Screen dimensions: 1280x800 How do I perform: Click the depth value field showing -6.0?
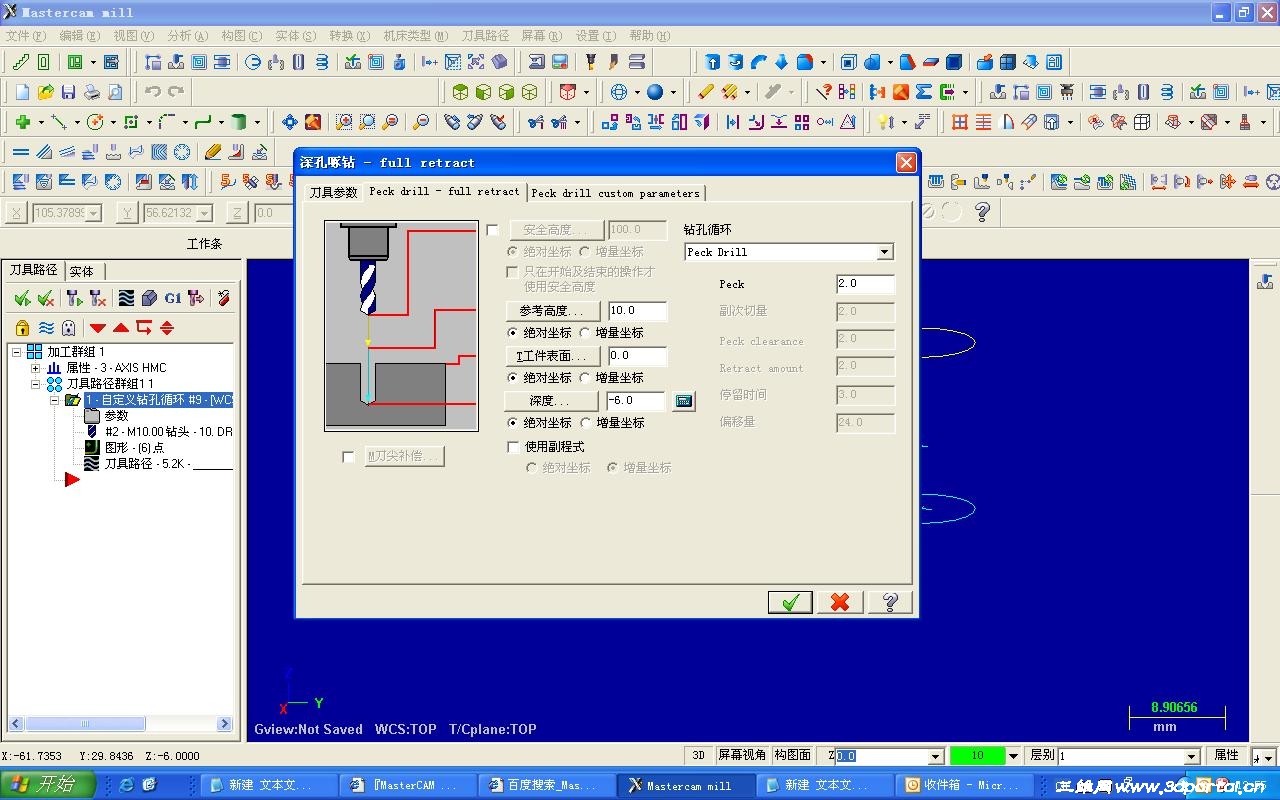(x=635, y=401)
